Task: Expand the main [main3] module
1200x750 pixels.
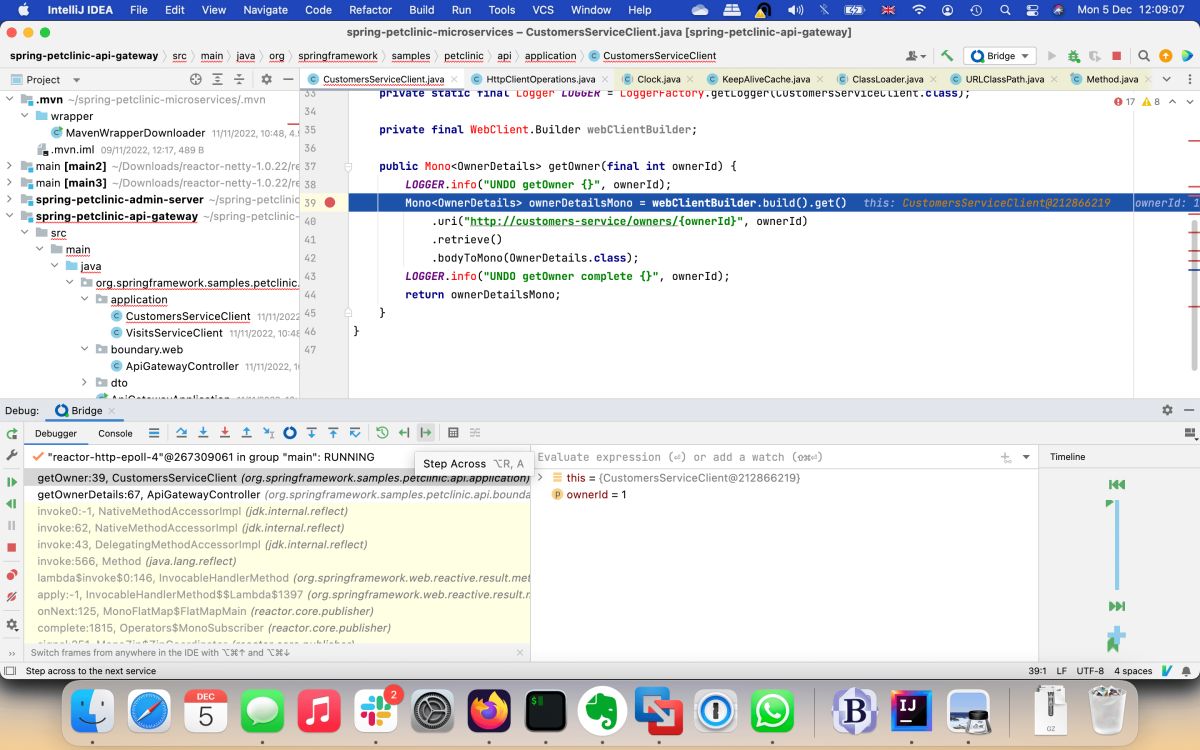Action: click(10, 183)
